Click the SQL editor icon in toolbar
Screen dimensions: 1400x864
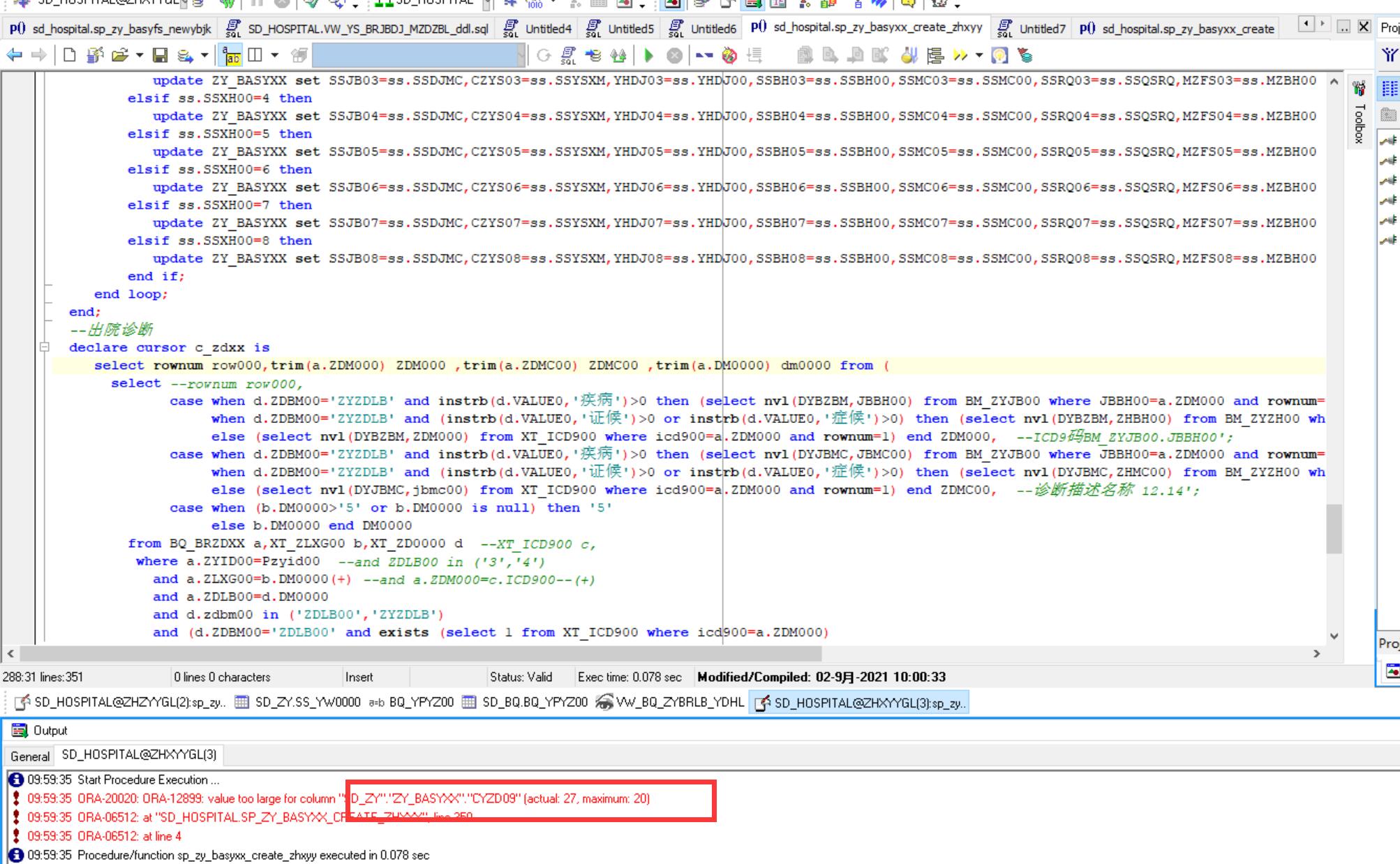569,55
